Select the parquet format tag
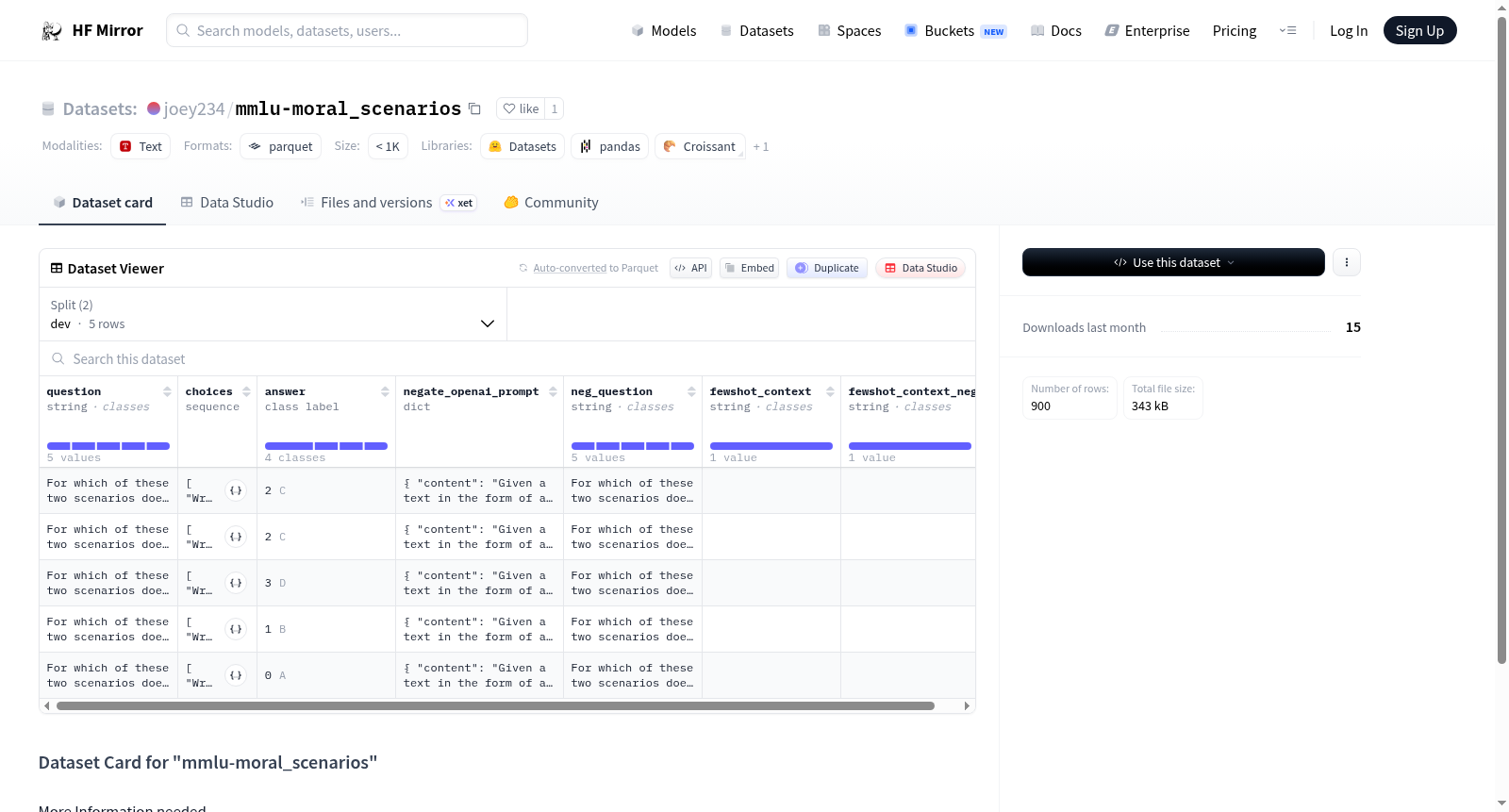Viewport: 1509px width, 812px height. coord(281,146)
